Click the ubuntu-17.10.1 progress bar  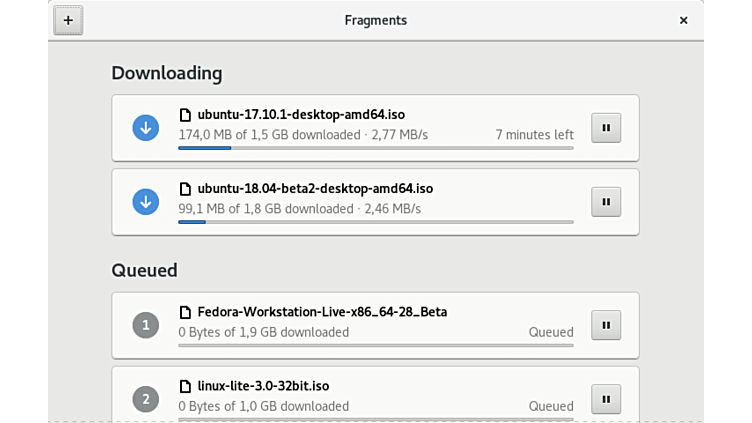pos(376,148)
